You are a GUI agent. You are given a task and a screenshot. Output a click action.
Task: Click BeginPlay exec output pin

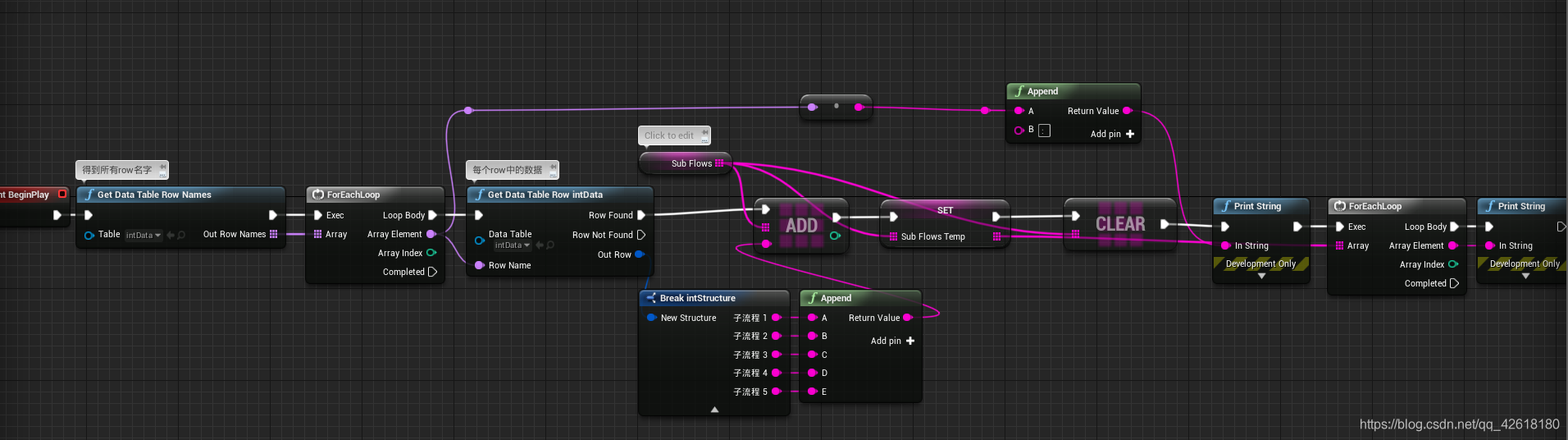tap(57, 215)
